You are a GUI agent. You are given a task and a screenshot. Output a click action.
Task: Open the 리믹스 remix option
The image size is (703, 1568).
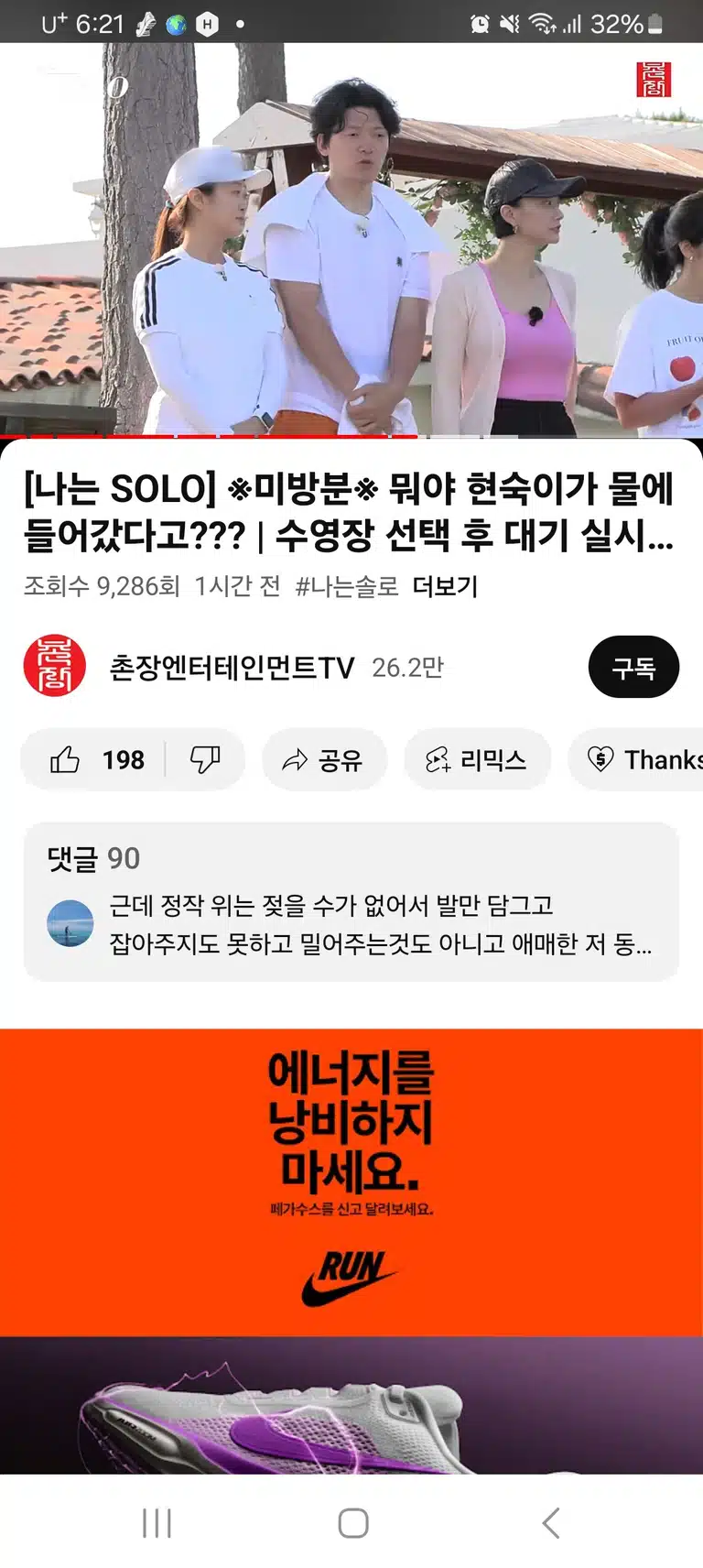pyautogui.click(x=477, y=759)
